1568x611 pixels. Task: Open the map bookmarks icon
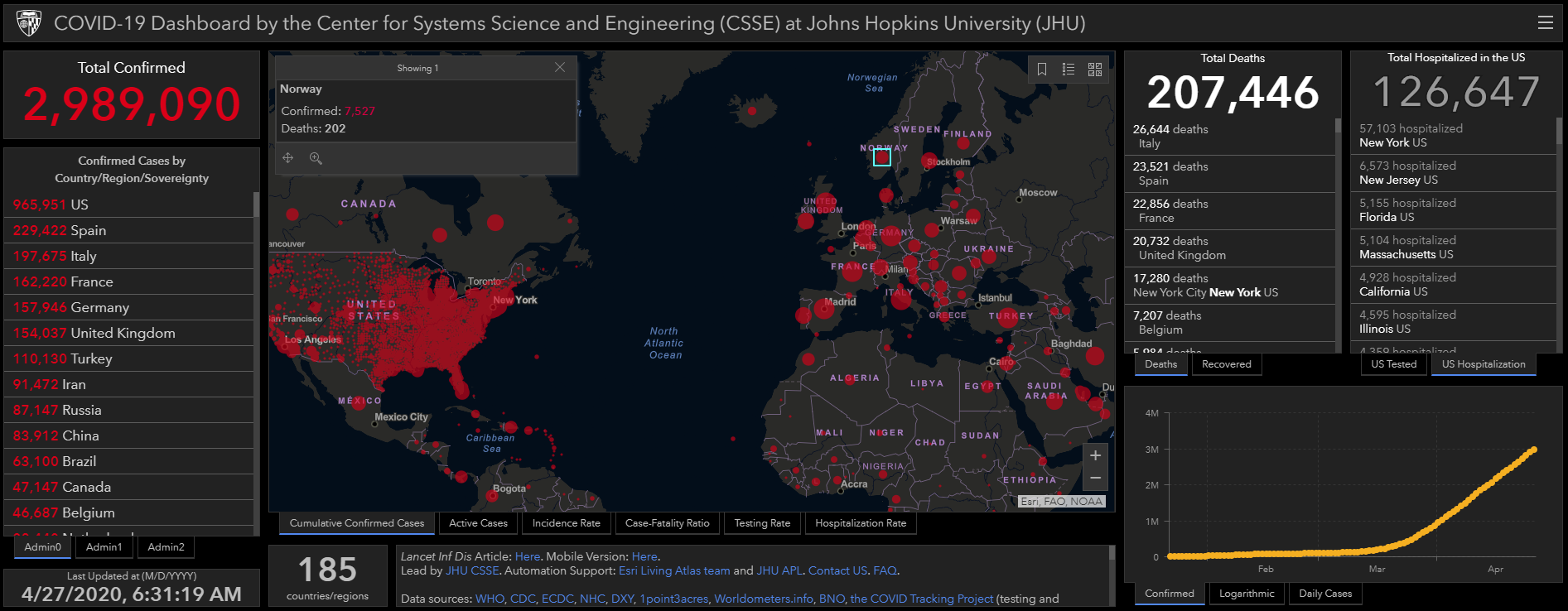click(1042, 70)
